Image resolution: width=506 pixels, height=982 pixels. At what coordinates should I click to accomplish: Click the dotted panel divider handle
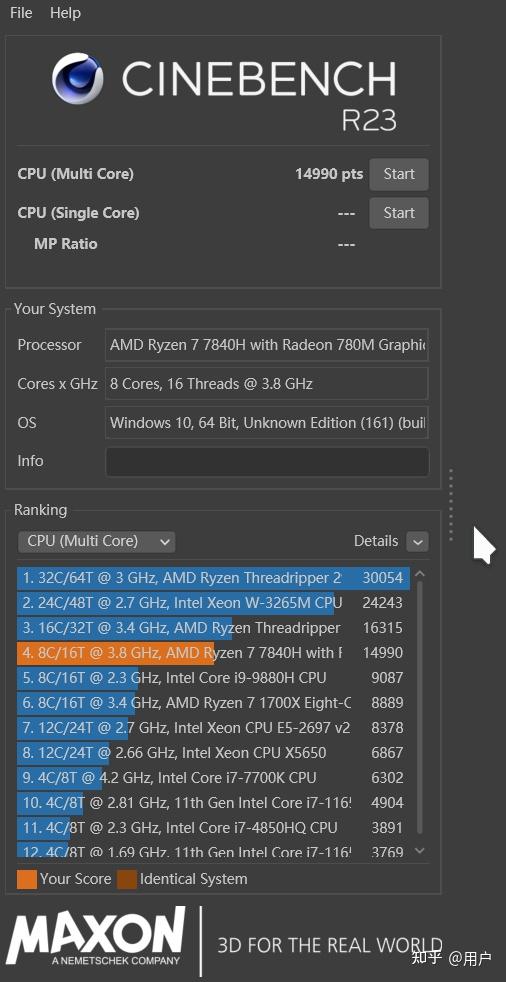(450, 504)
